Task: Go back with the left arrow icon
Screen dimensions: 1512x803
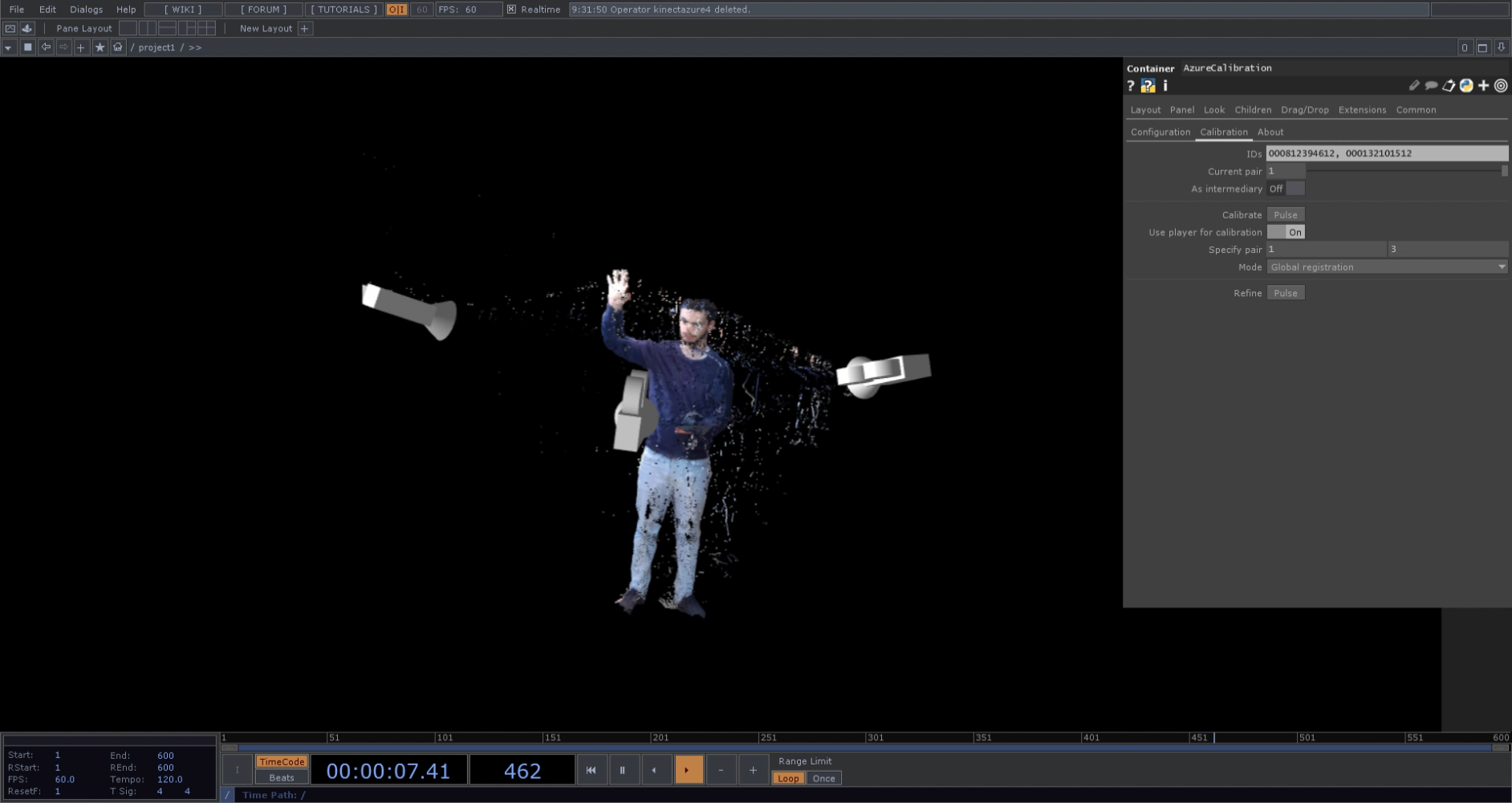Action: tap(46, 47)
